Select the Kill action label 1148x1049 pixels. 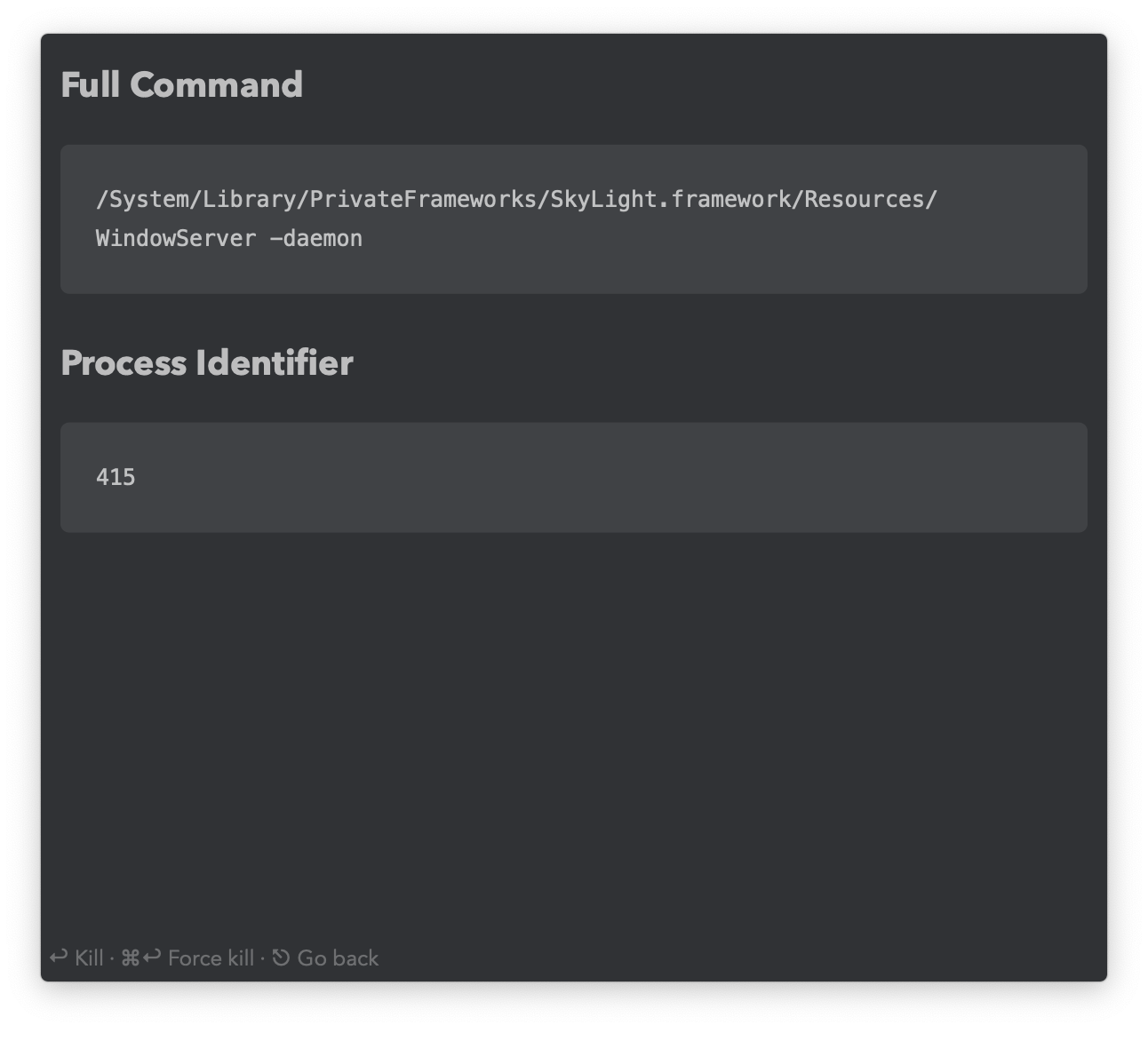89,958
